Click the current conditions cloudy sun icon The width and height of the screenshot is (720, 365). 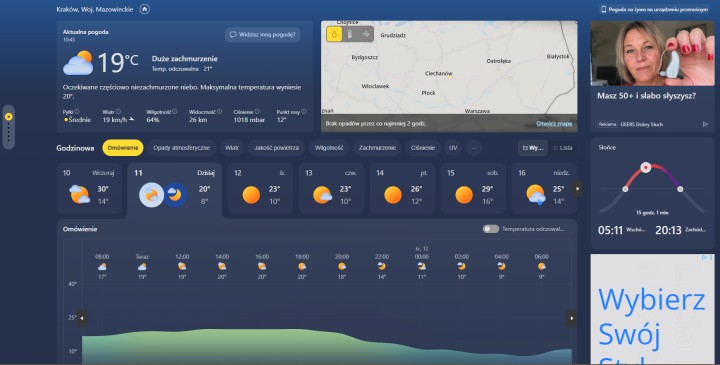point(78,62)
